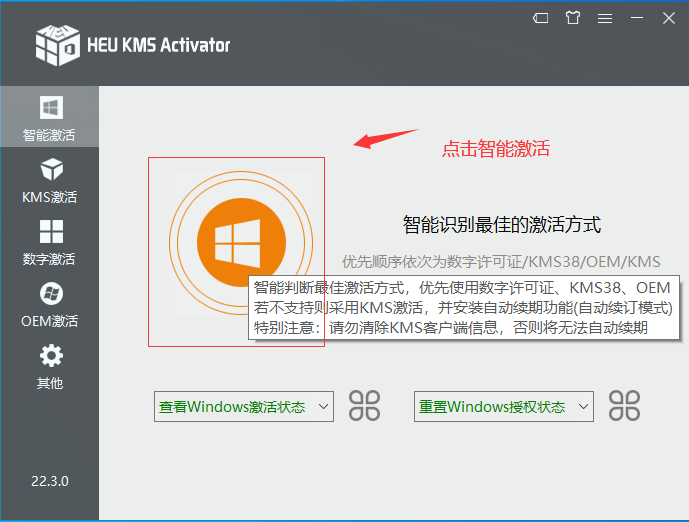The height and width of the screenshot is (522, 689).
Task: Open the 其他 settings tab
Action: (49, 366)
